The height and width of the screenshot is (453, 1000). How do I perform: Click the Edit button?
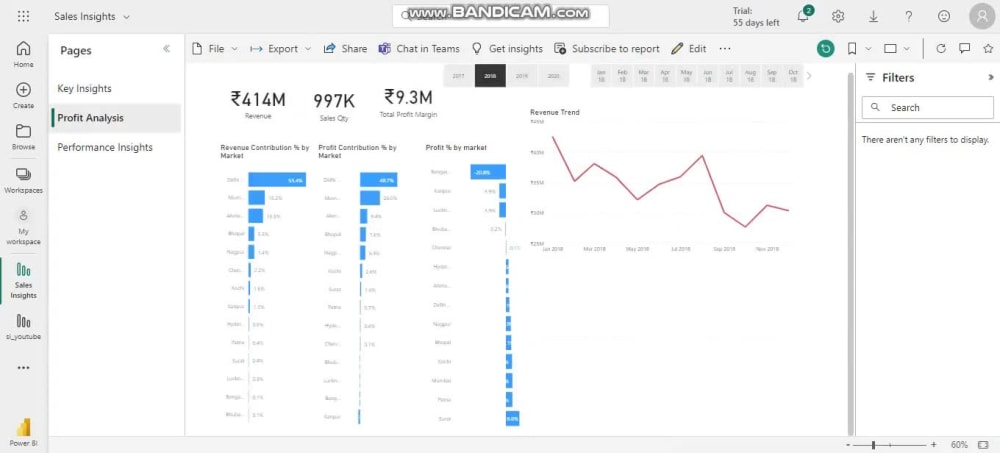click(689, 48)
